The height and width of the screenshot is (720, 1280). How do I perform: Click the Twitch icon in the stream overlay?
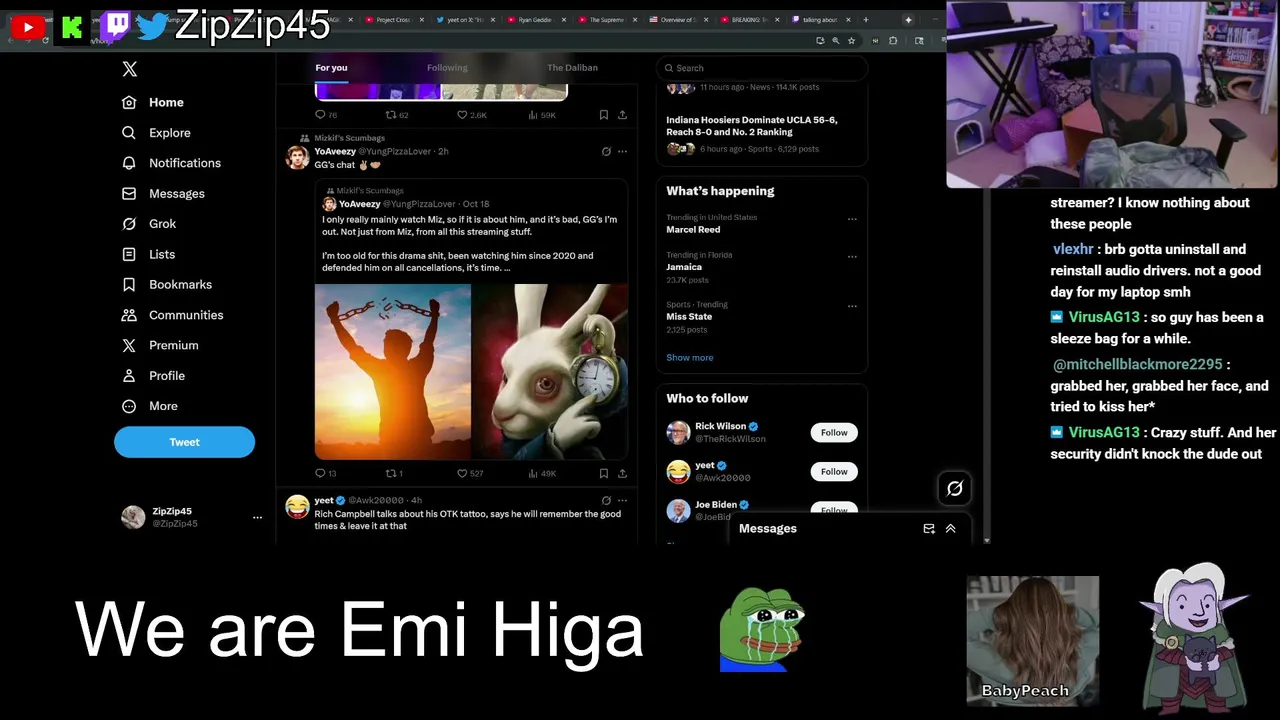115,26
